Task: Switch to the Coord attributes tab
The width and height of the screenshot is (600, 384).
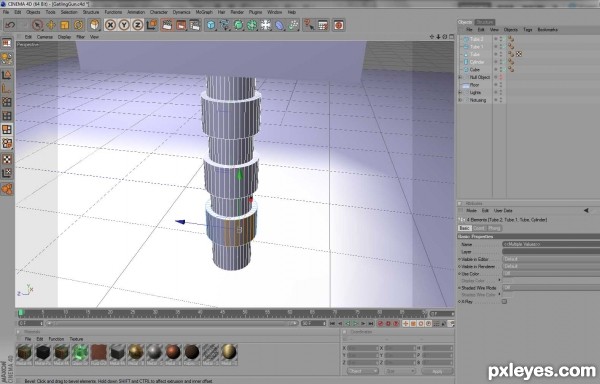Action: coord(479,228)
